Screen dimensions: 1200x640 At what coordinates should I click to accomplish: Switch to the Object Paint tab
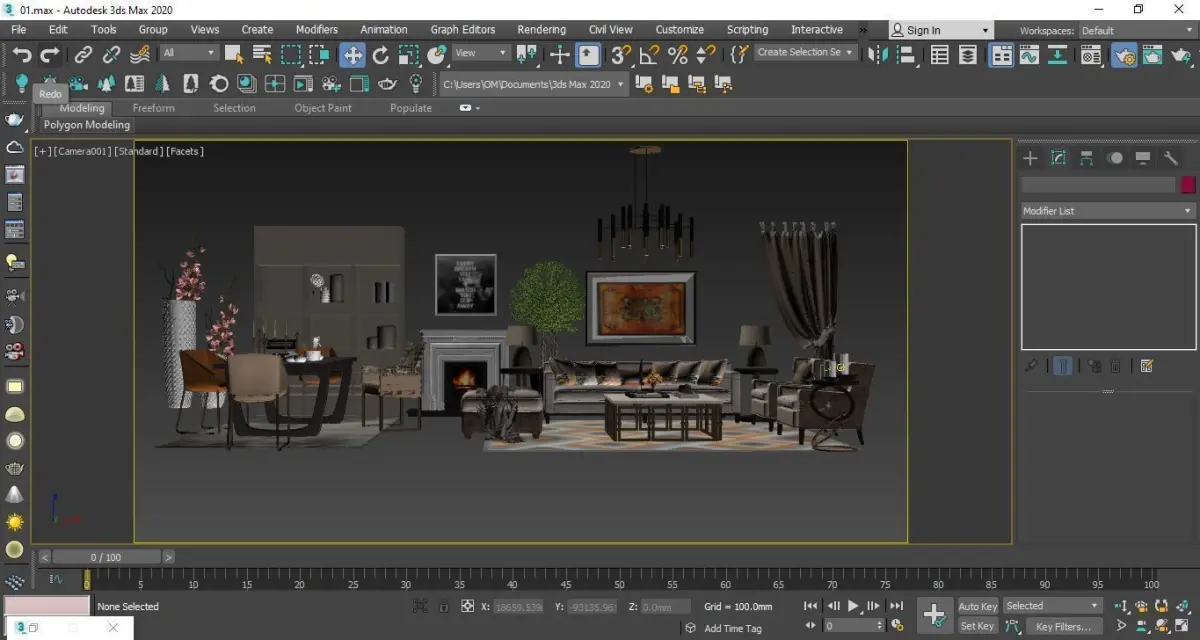(323, 108)
